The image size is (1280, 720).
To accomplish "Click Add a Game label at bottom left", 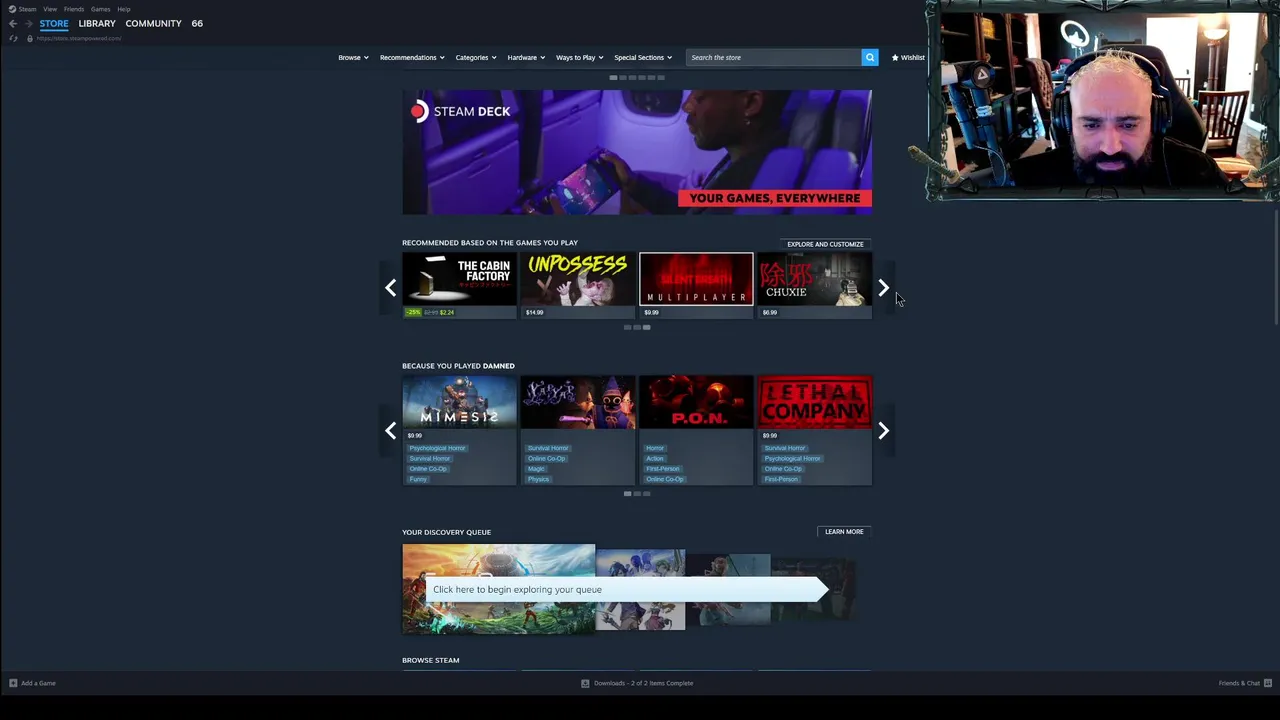I will click(38, 683).
